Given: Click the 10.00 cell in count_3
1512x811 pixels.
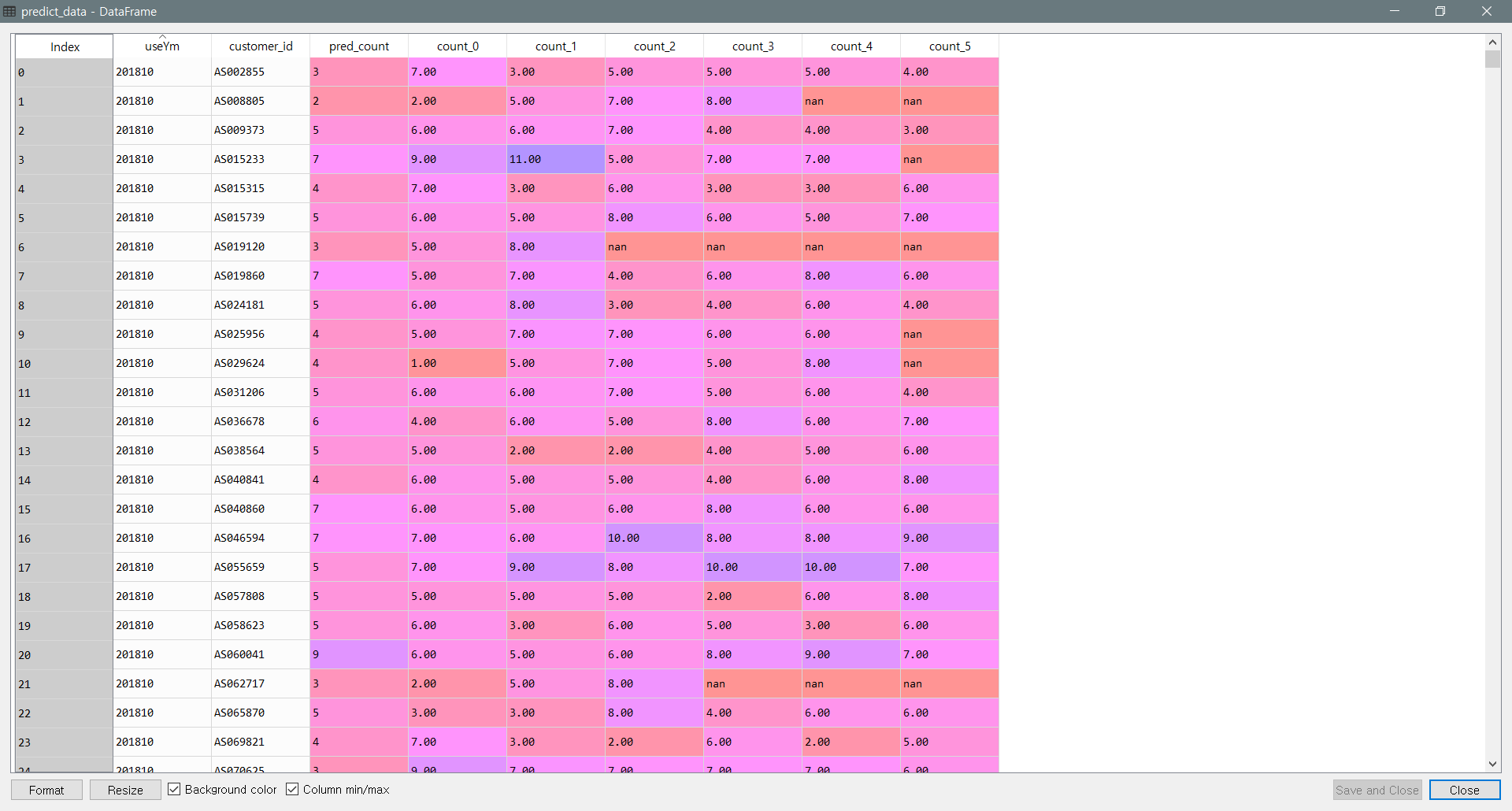Looking at the screenshot, I should coord(753,567).
